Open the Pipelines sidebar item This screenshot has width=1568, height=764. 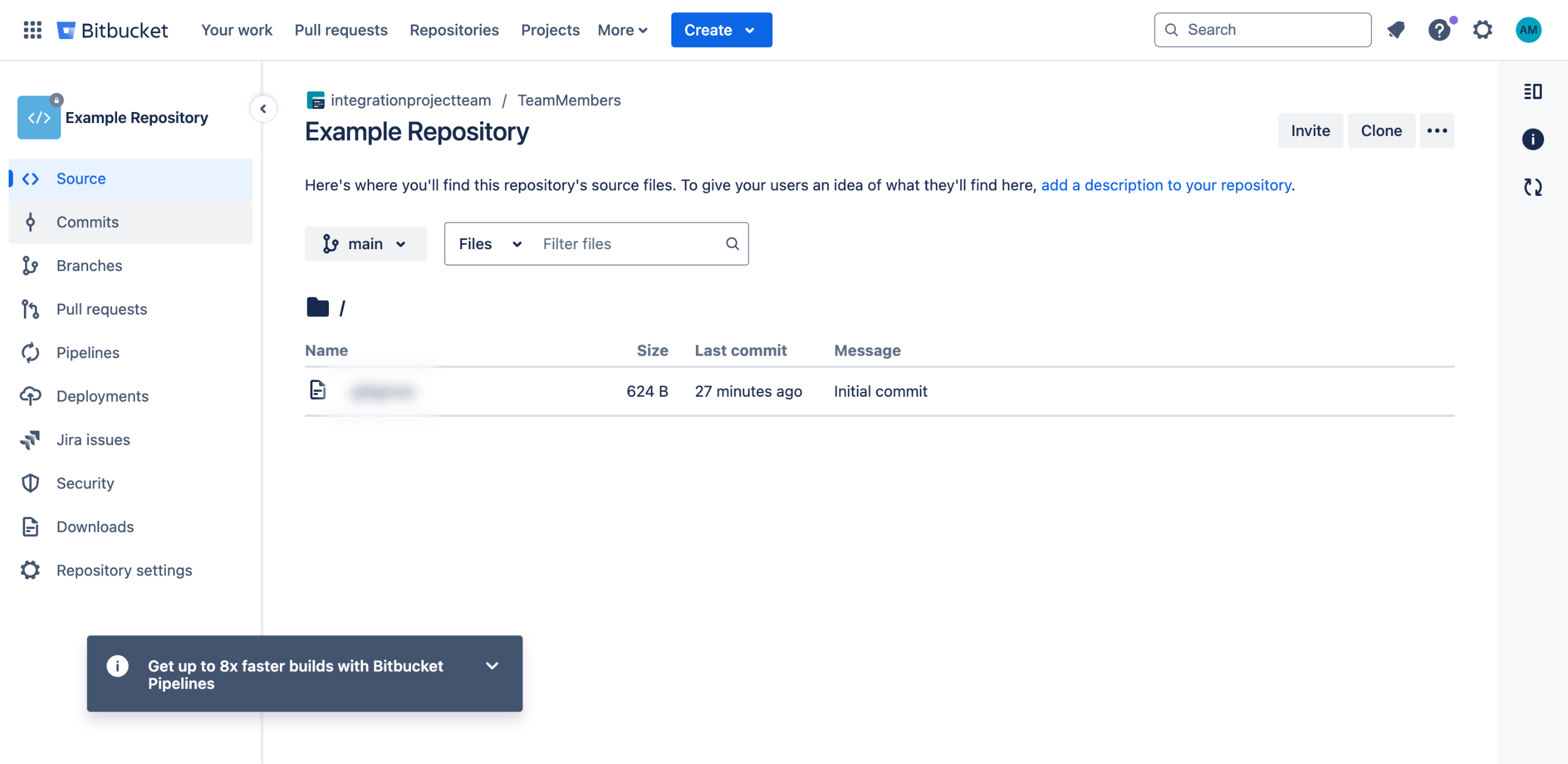[x=88, y=353]
